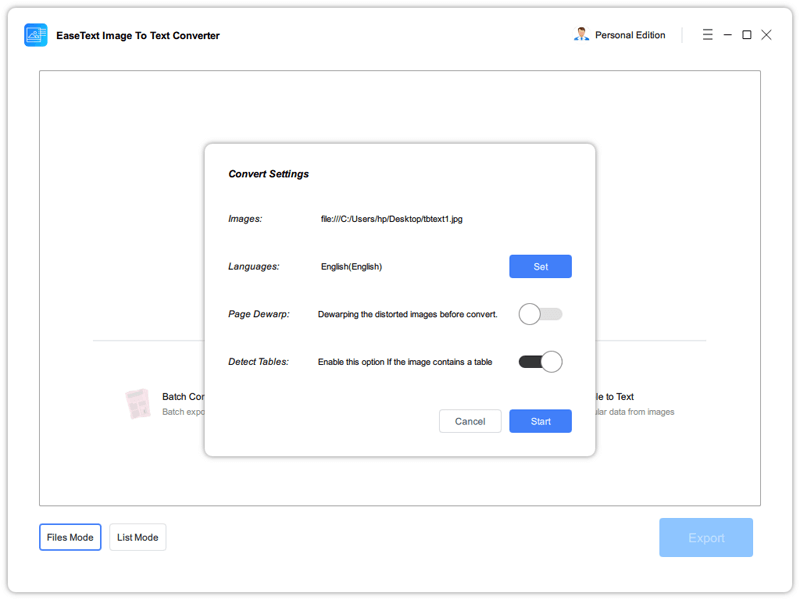Click the EaseText Image To Text Converter title

point(138,36)
